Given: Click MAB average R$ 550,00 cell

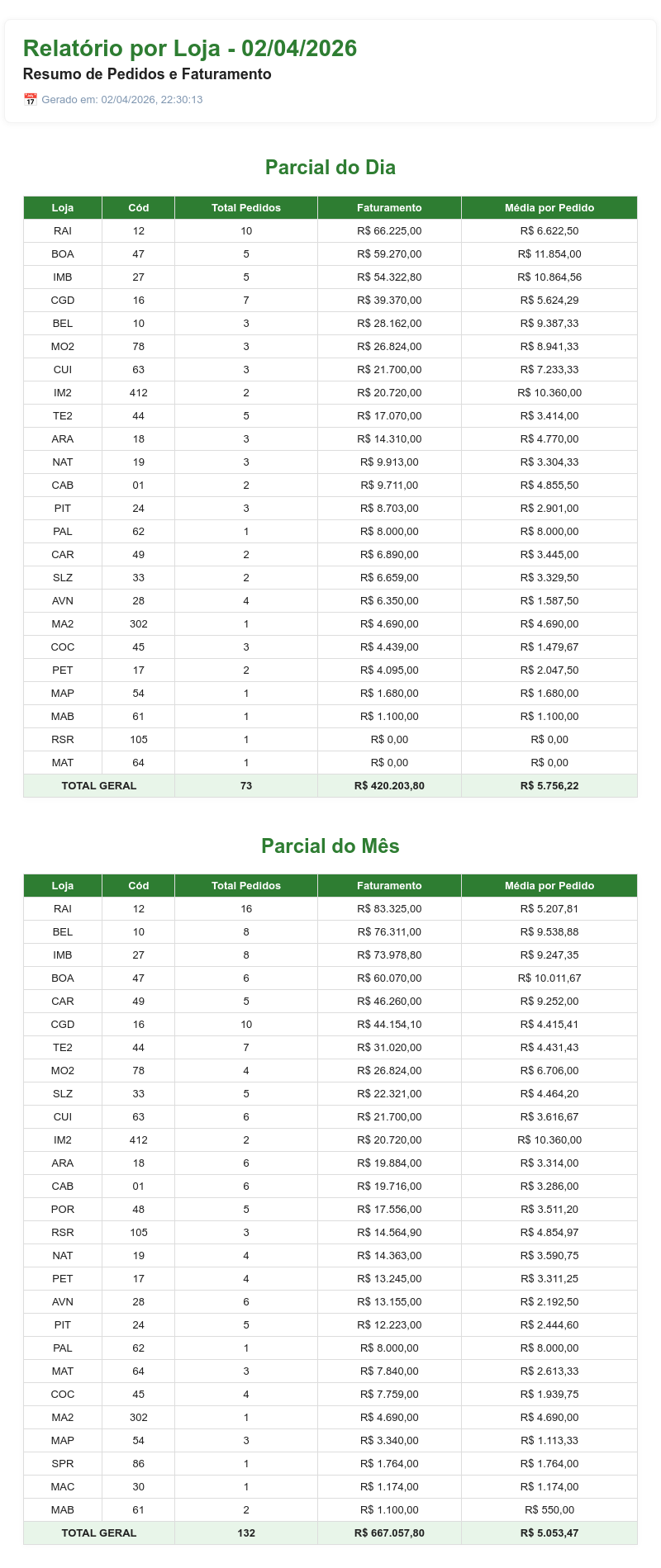Looking at the screenshot, I should click(549, 1510).
